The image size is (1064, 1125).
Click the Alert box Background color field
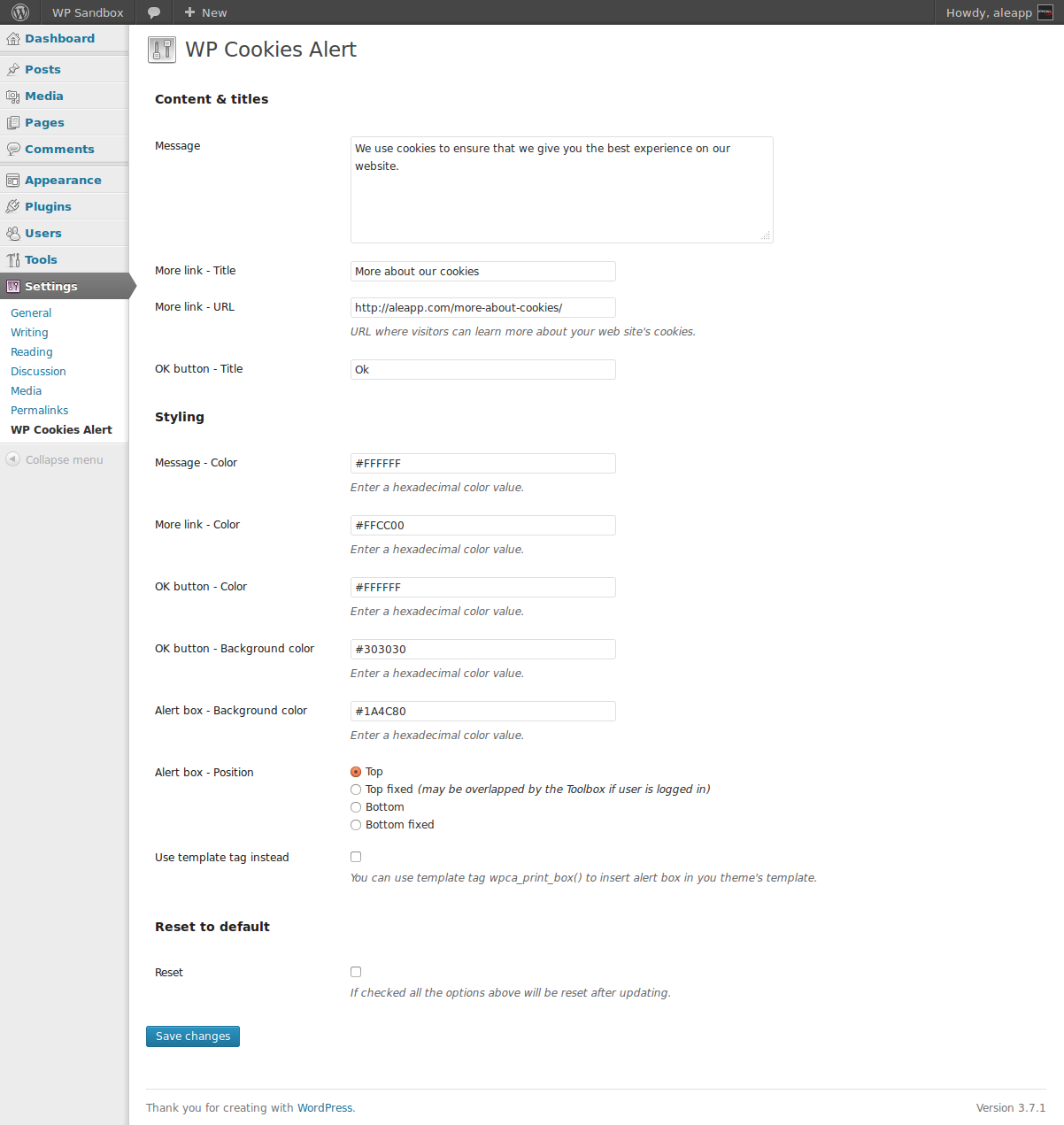482,712
